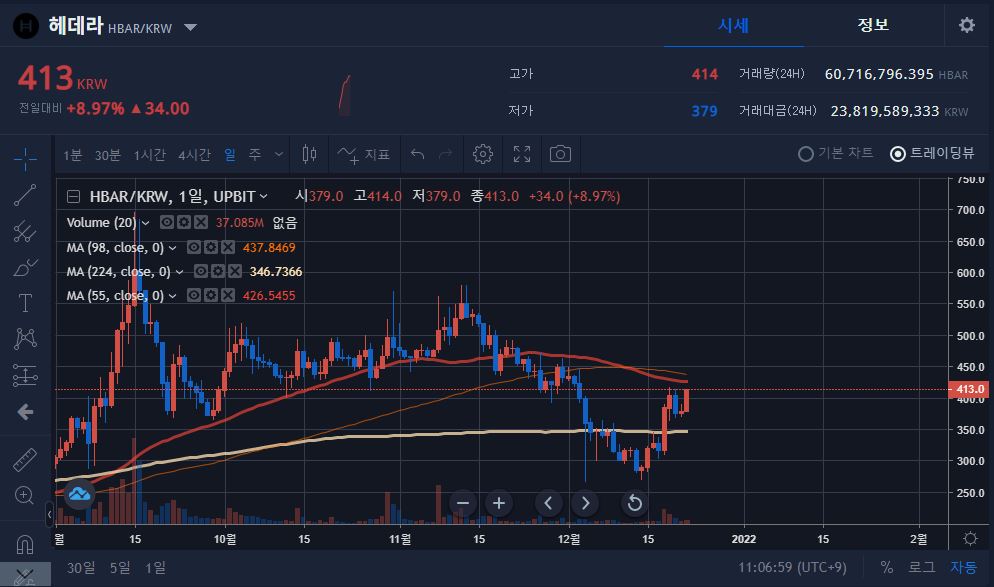
Task: Expand MA (55, close, 0) options
Action: click(x=172, y=296)
